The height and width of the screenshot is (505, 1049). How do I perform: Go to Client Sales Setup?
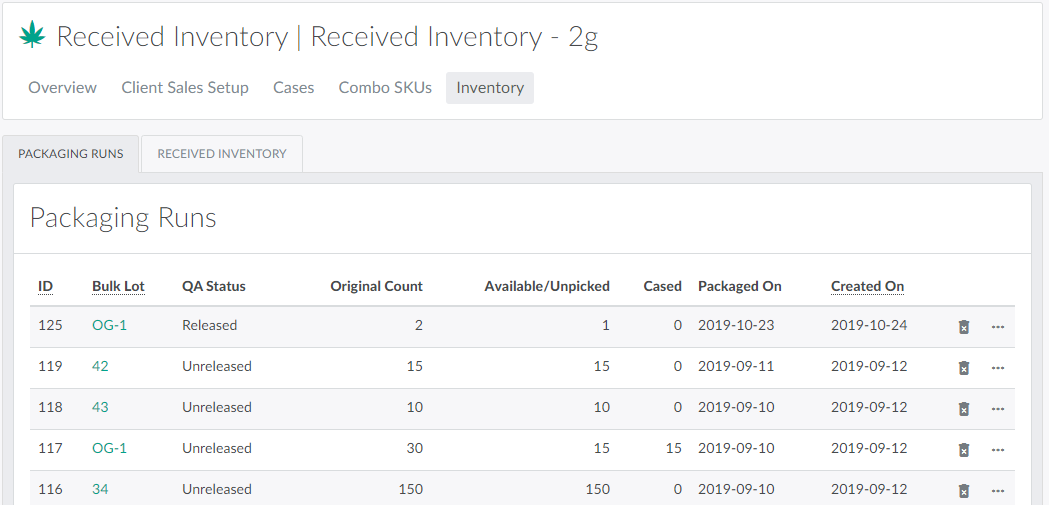pyautogui.click(x=185, y=88)
